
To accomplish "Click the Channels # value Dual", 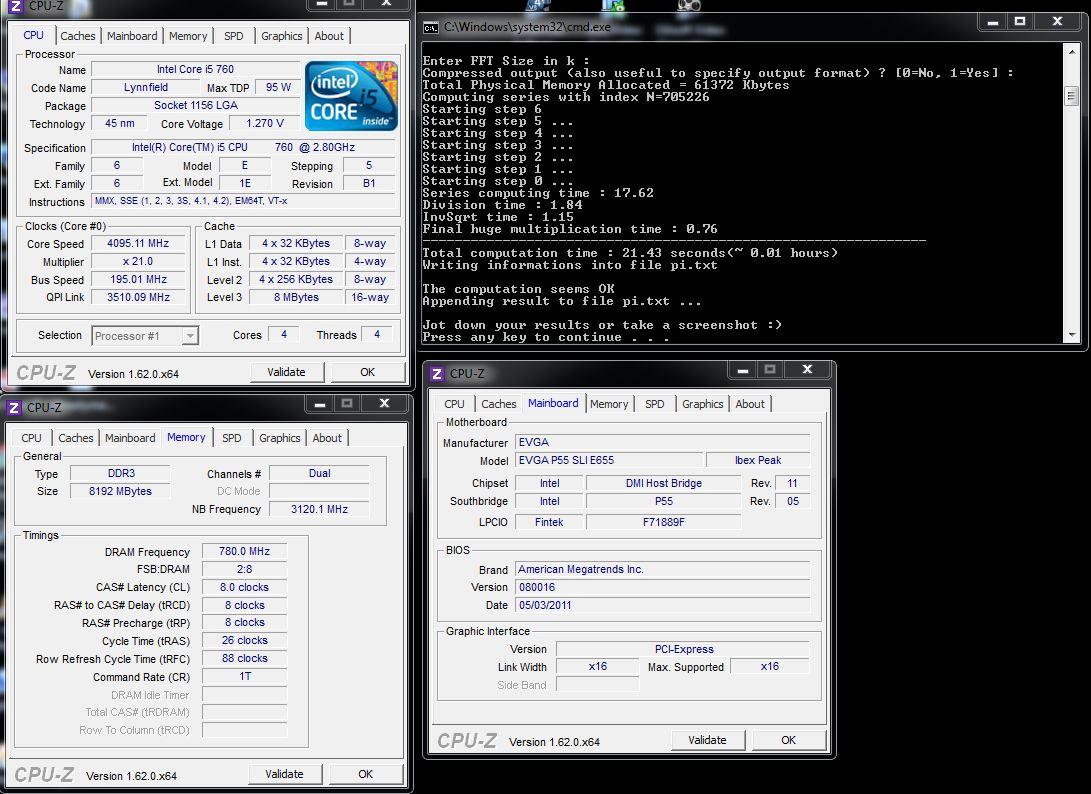I will (319, 473).
